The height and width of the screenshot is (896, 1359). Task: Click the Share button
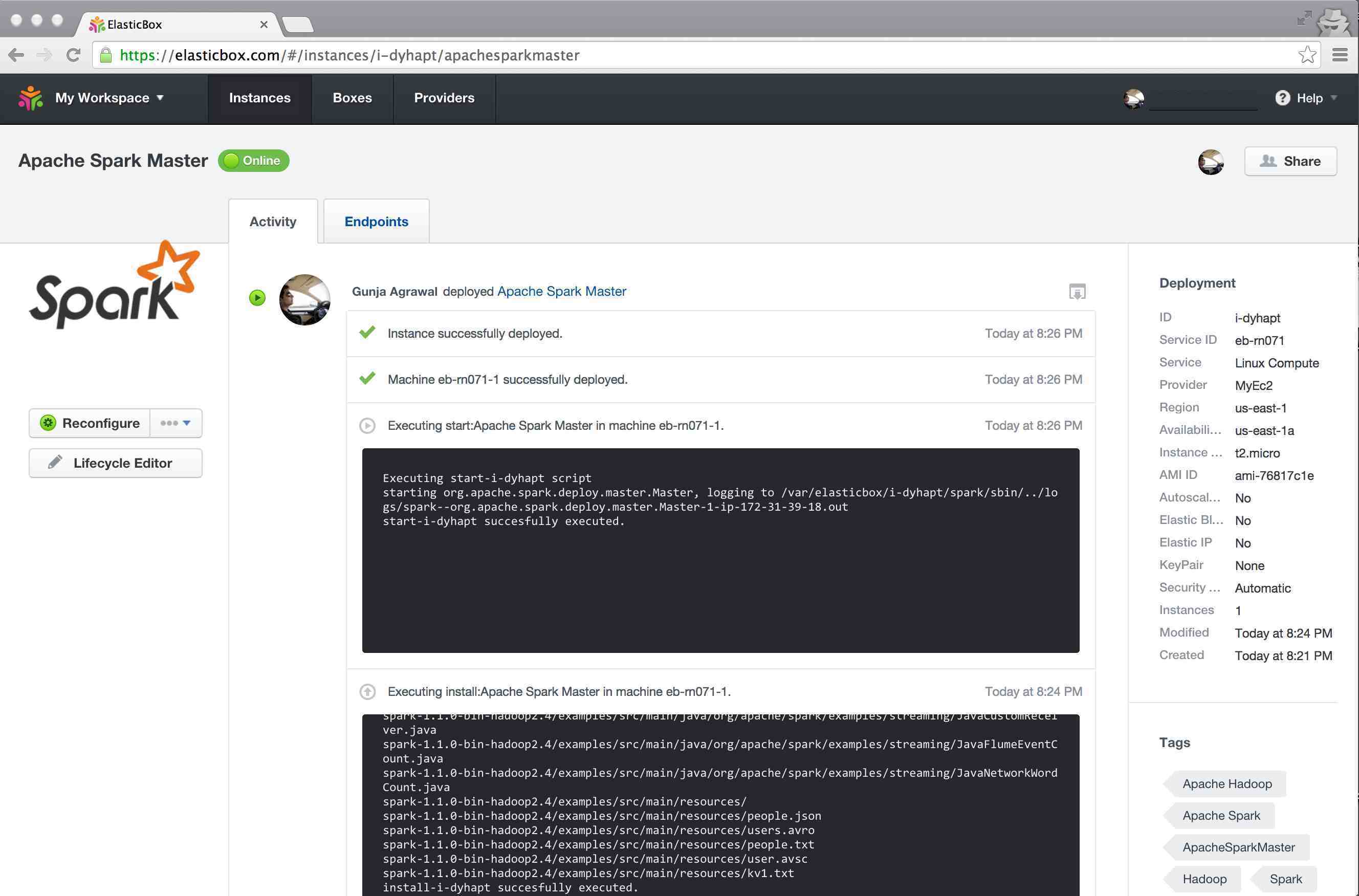pyautogui.click(x=1290, y=161)
